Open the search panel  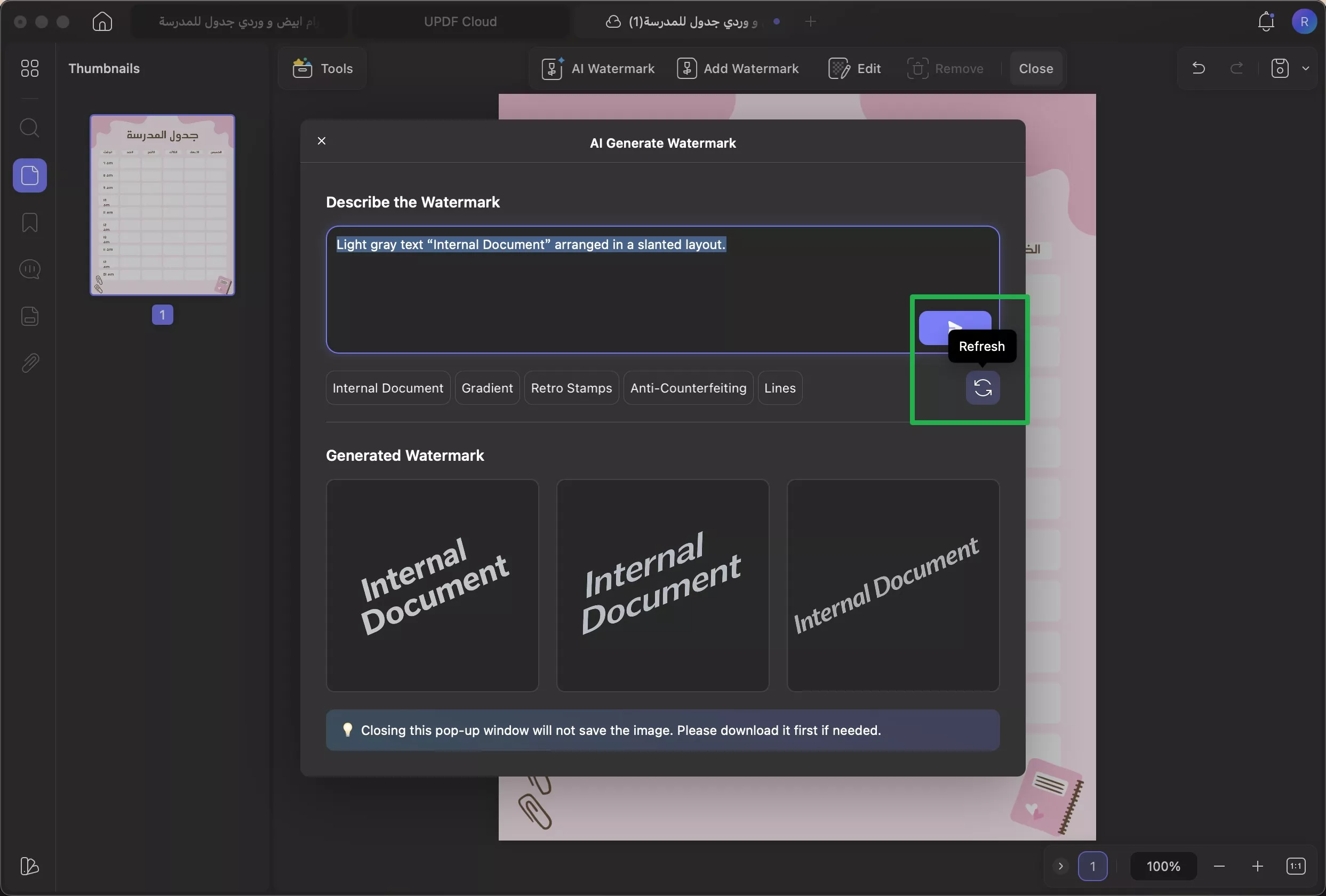(x=29, y=128)
